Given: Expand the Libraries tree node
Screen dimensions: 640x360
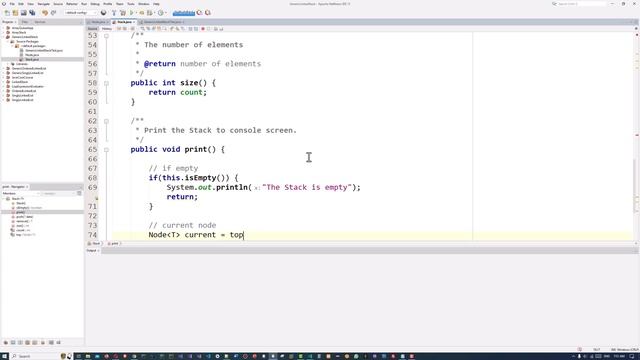Looking at the screenshot, I should pyautogui.click(x=8, y=64).
